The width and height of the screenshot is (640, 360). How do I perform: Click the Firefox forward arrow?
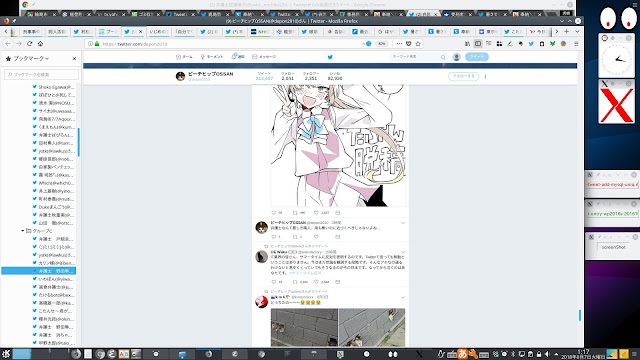click(x=19, y=44)
